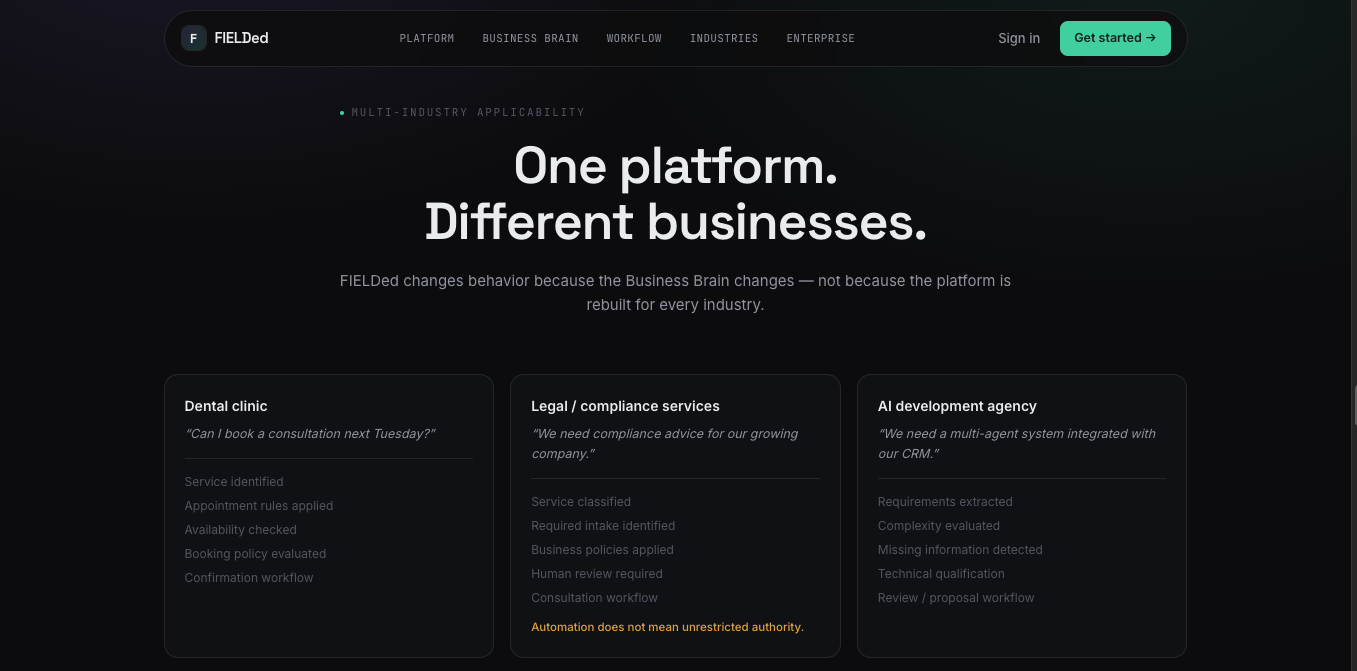Select the AI development agency card title

pos(957,406)
